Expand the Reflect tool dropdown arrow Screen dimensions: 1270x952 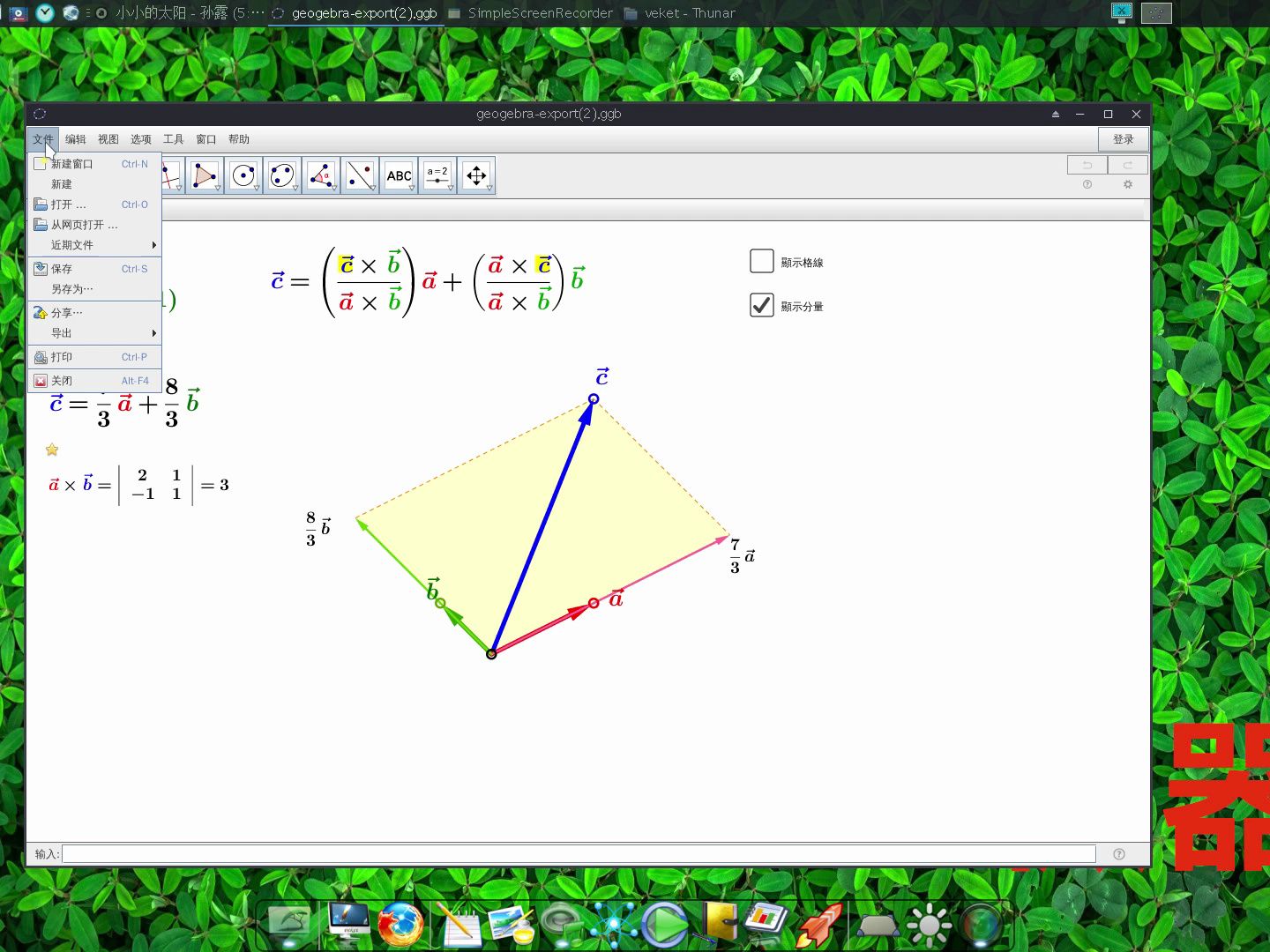coord(373,188)
